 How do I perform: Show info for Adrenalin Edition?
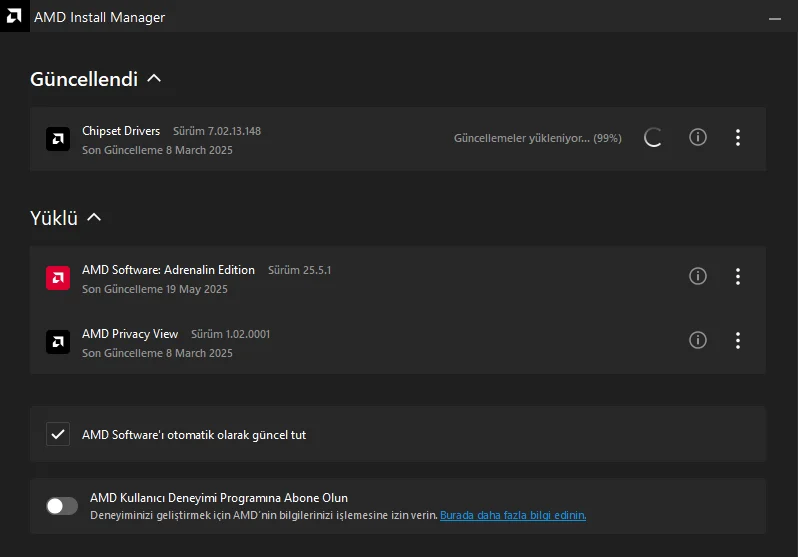pyautogui.click(x=698, y=276)
